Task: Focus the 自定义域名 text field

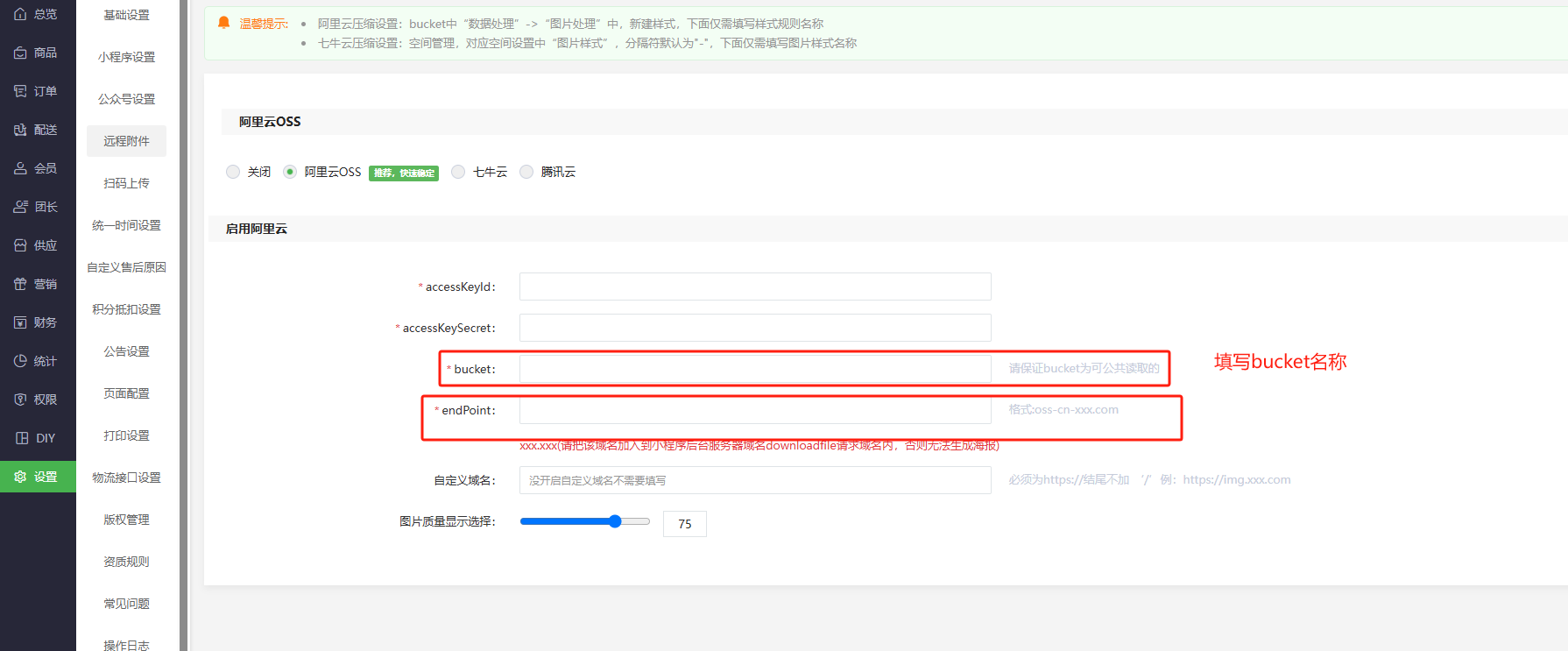Action: 754,480
